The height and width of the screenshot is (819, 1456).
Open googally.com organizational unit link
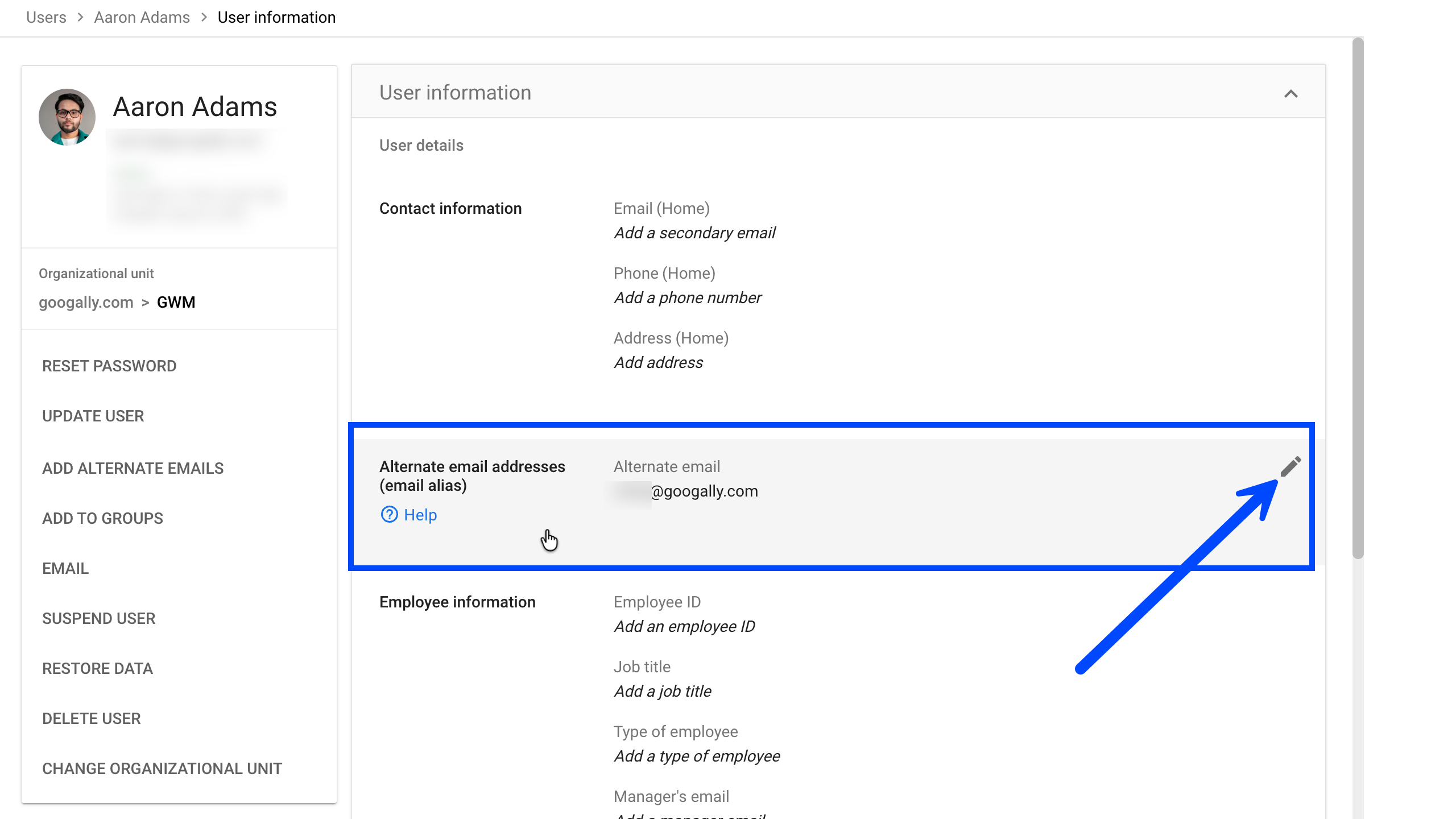pyautogui.click(x=86, y=303)
